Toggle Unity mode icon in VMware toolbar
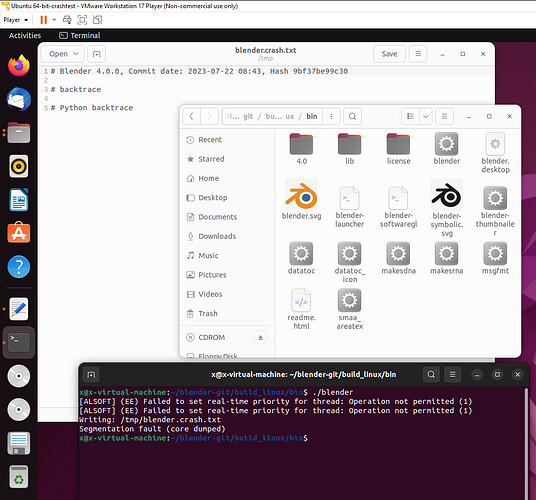This screenshot has height=500, width=536. click(x=97, y=20)
